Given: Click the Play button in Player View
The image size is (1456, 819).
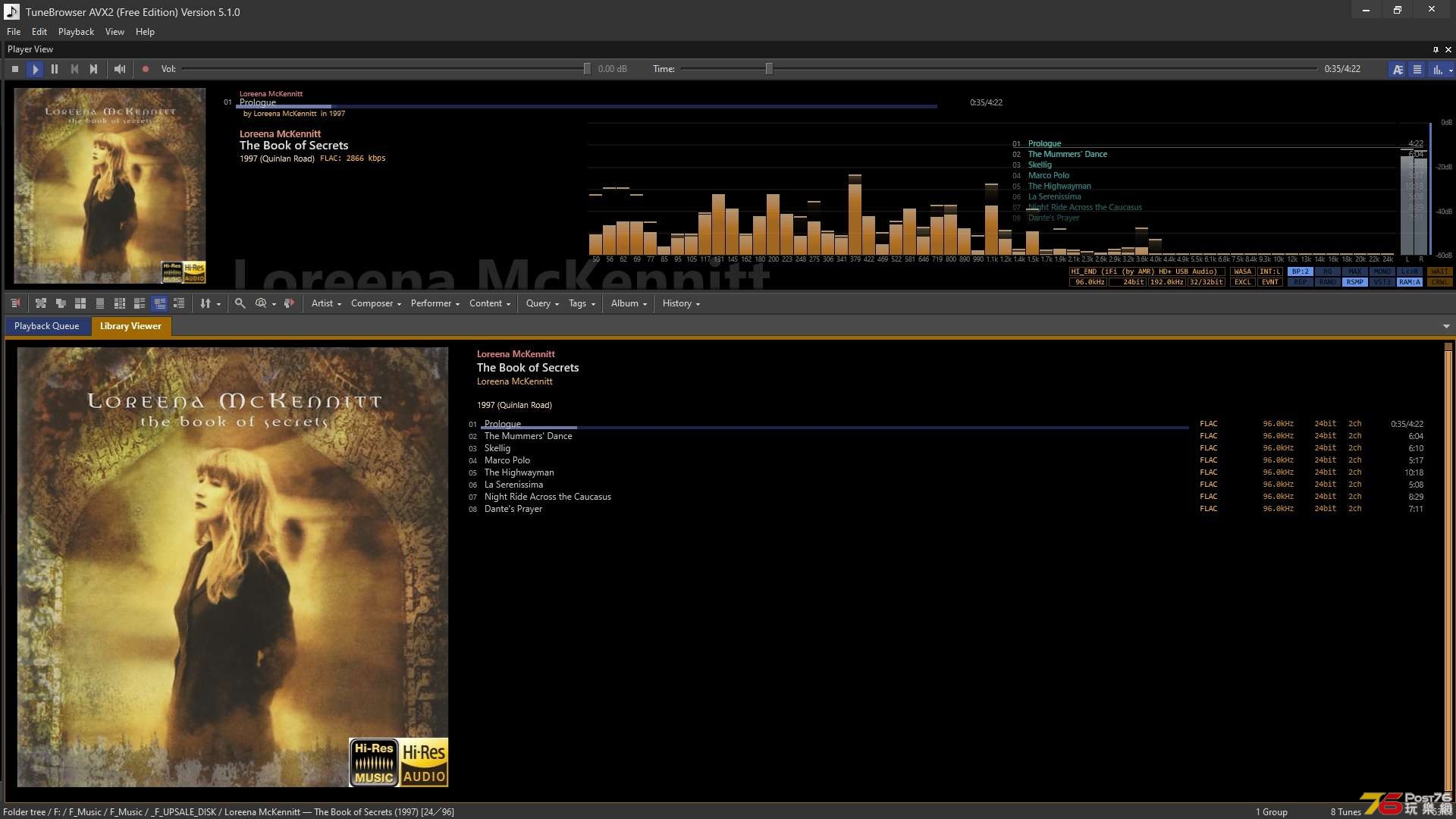Looking at the screenshot, I should (x=35, y=69).
